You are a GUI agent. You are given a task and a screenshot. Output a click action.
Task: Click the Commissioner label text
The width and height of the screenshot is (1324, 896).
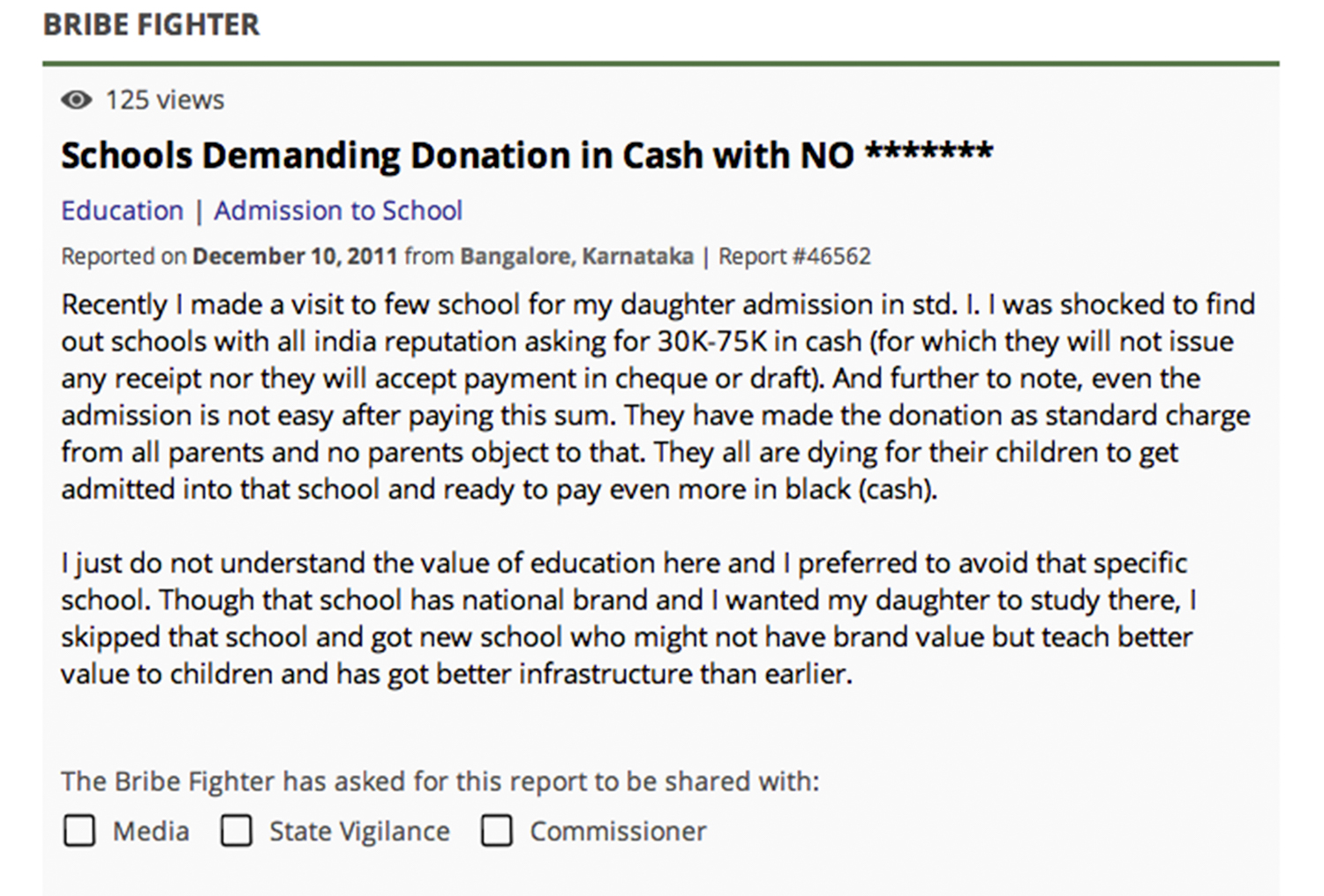(618, 832)
